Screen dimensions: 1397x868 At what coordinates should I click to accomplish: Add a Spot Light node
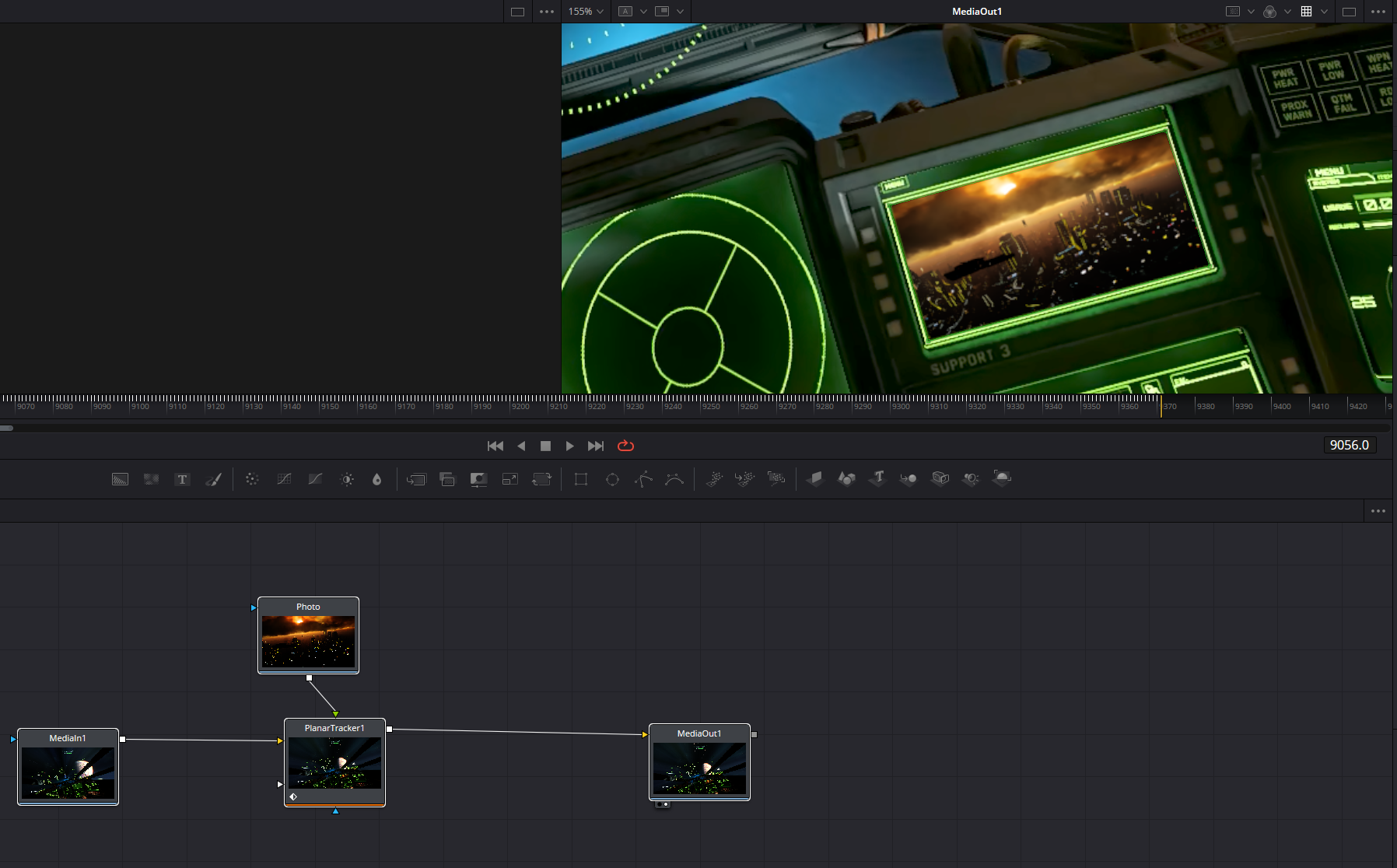(971, 478)
